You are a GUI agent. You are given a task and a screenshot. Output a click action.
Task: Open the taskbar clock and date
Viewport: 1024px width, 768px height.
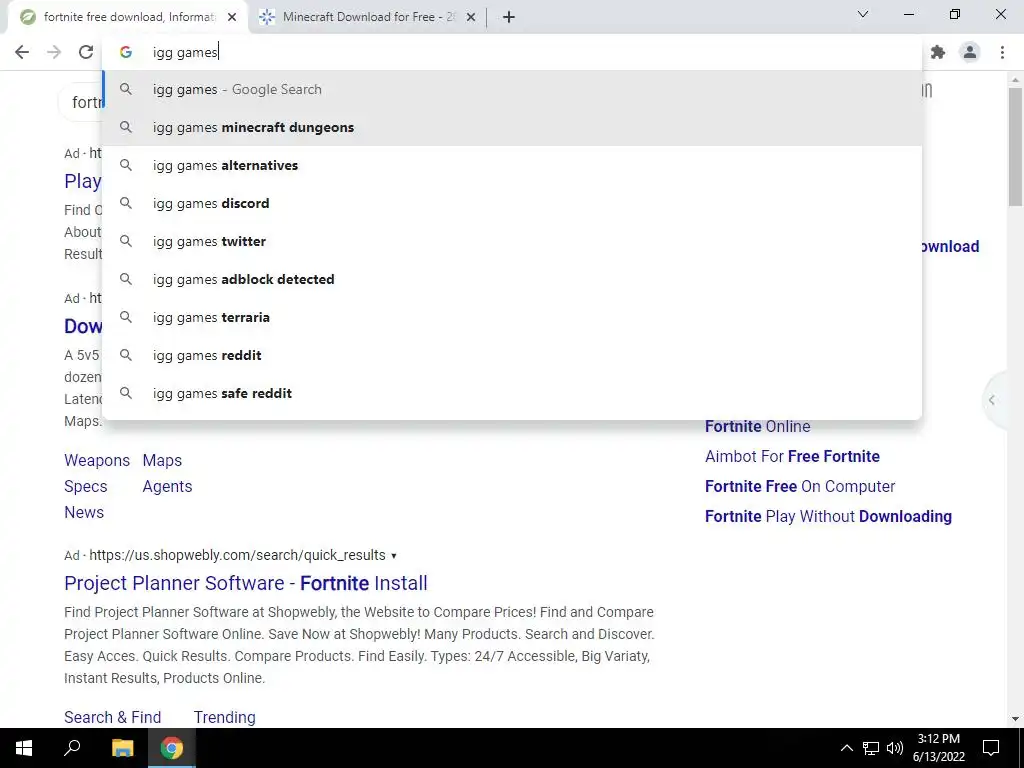[x=938, y=748]
